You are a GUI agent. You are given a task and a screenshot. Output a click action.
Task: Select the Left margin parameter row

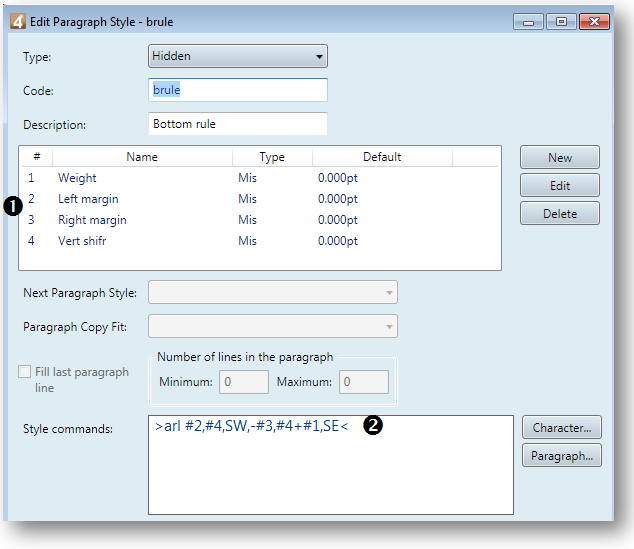point(260,199)
